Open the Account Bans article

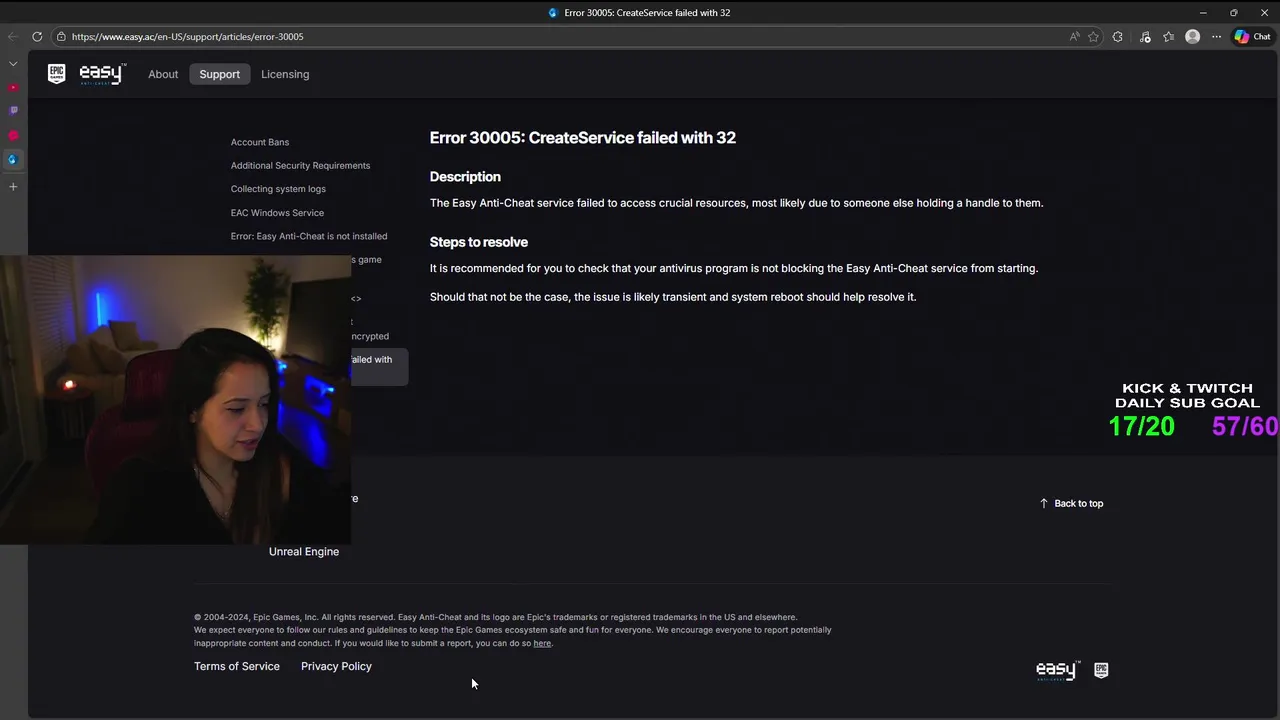(260, 142)
